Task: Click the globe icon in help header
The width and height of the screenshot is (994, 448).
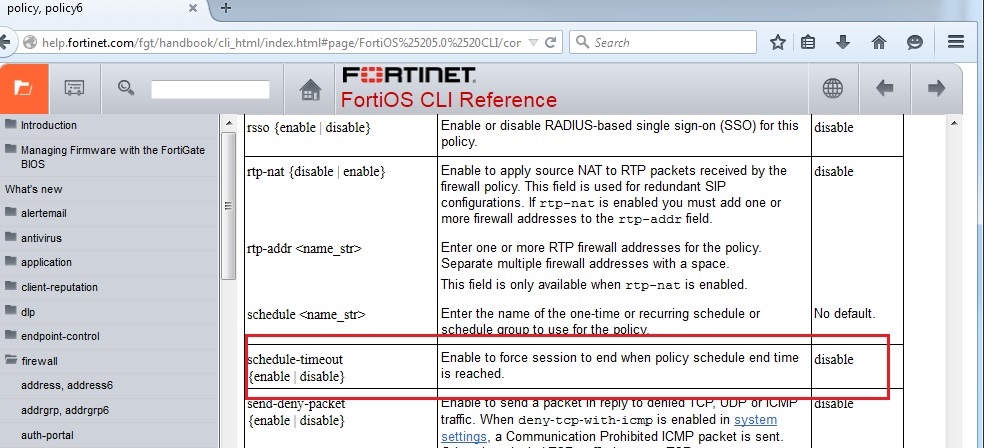Action: pyautogui.click(x=832, y=88)
